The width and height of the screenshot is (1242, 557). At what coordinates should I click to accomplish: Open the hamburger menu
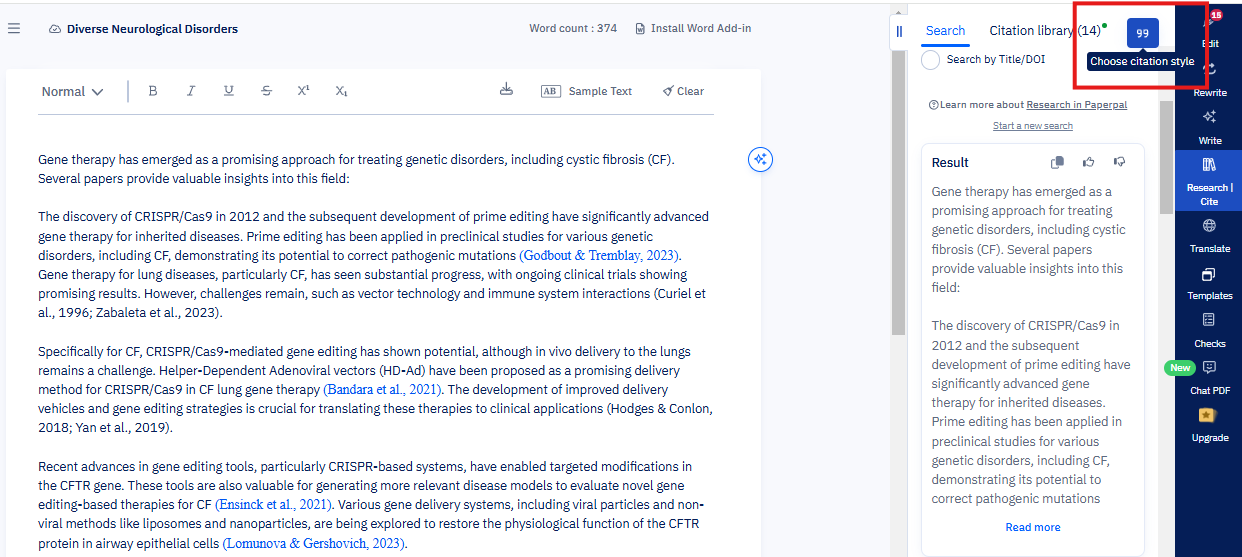[x=14, y=28]
